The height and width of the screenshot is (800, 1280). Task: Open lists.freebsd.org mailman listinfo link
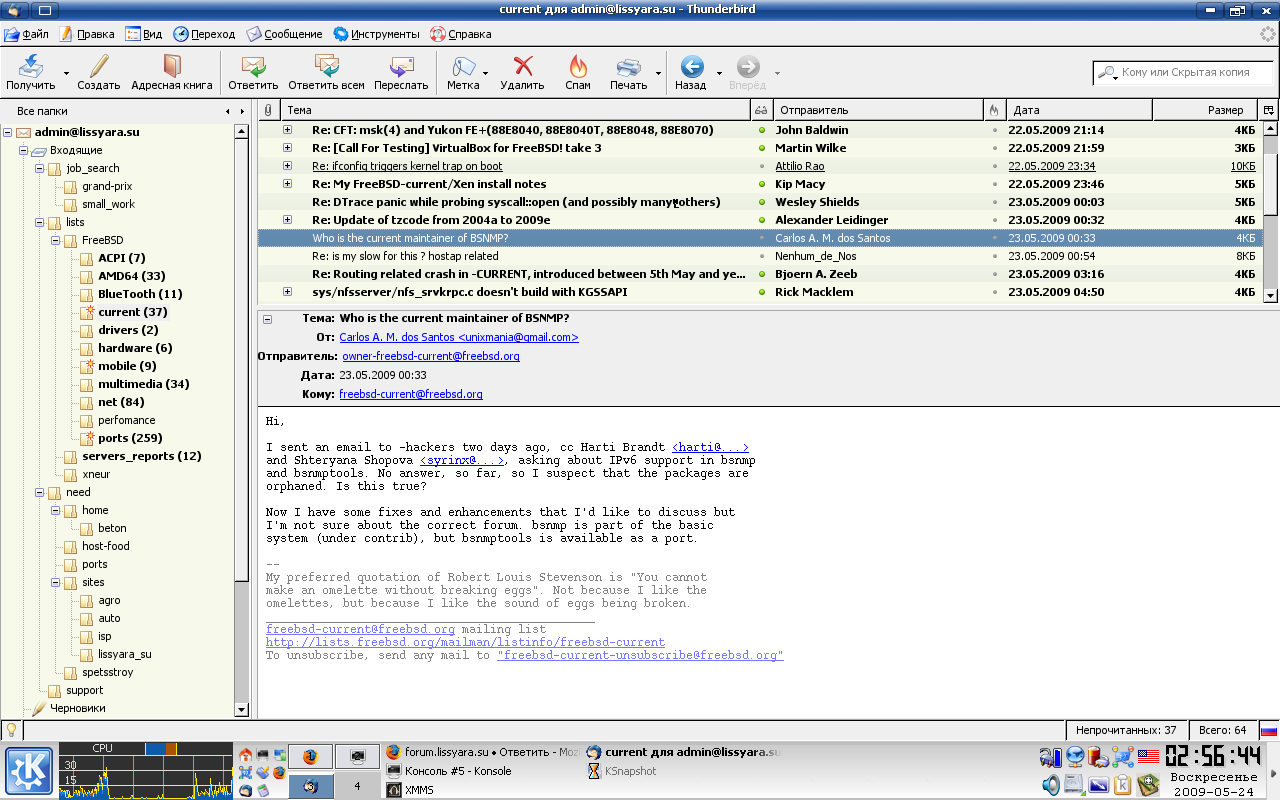point(465,642)
